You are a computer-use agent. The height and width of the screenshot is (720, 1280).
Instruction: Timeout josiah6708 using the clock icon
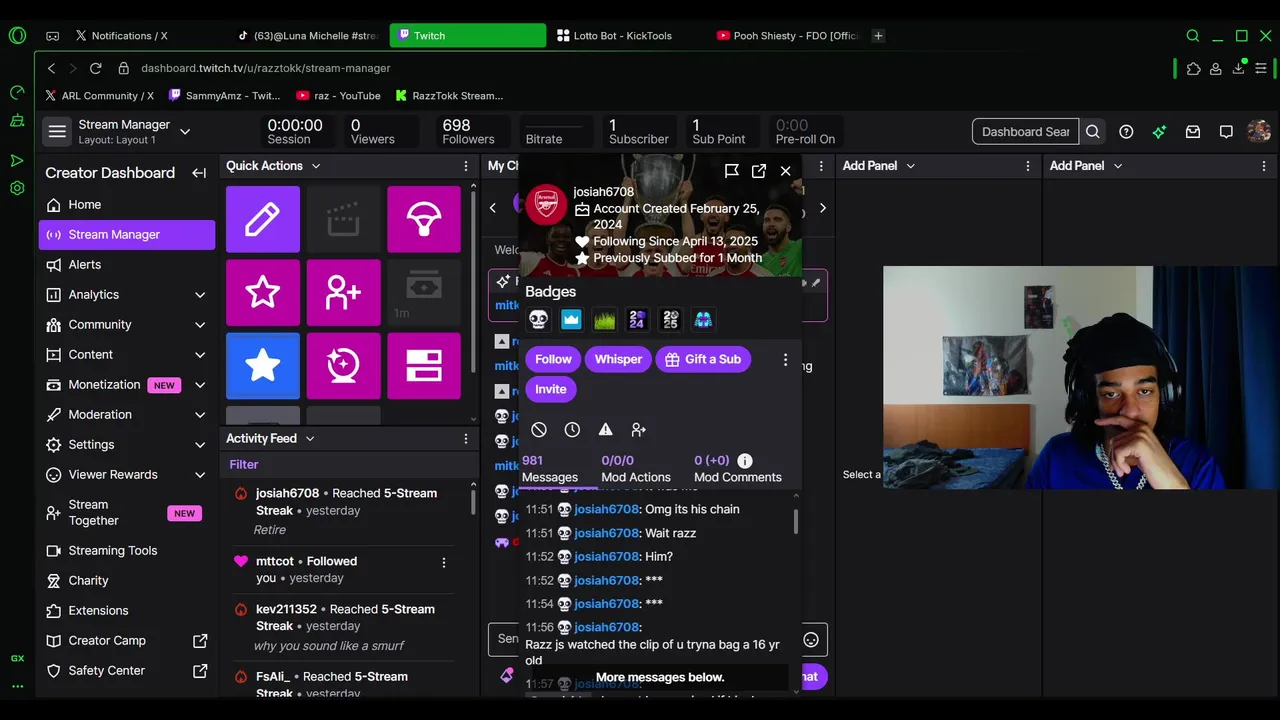(572, 429)
